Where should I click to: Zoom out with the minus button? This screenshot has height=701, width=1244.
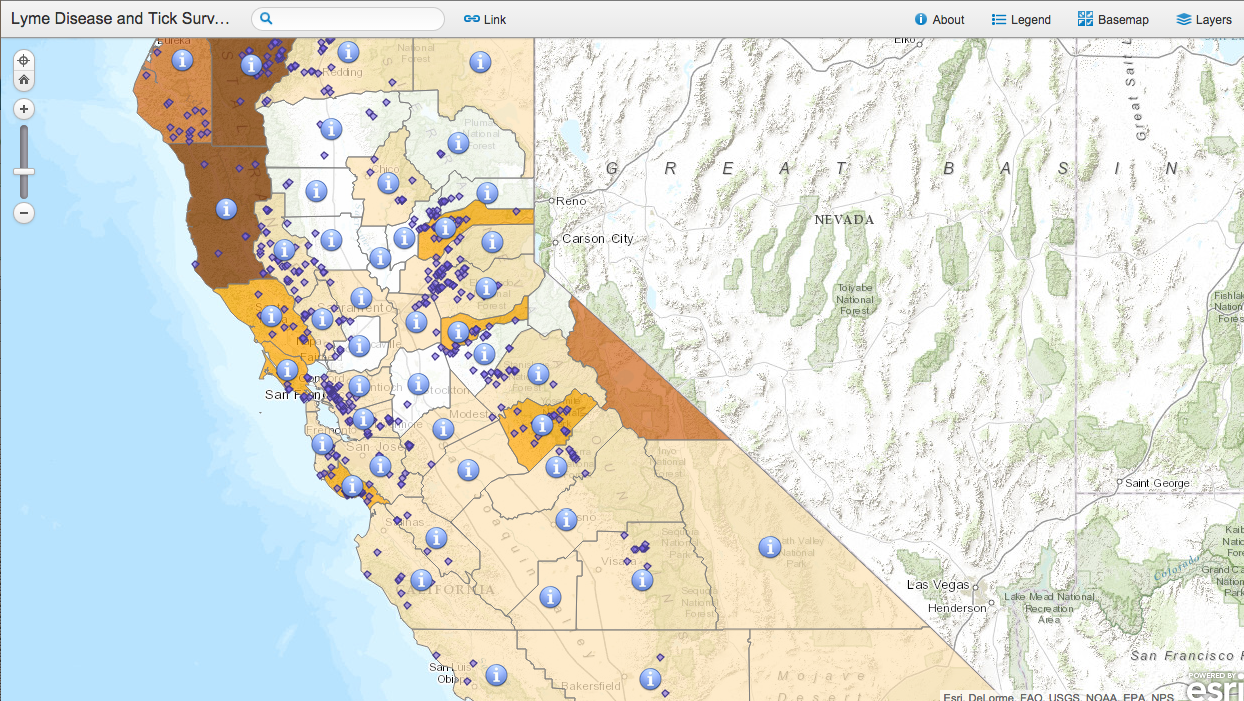[x=24, y=213]
